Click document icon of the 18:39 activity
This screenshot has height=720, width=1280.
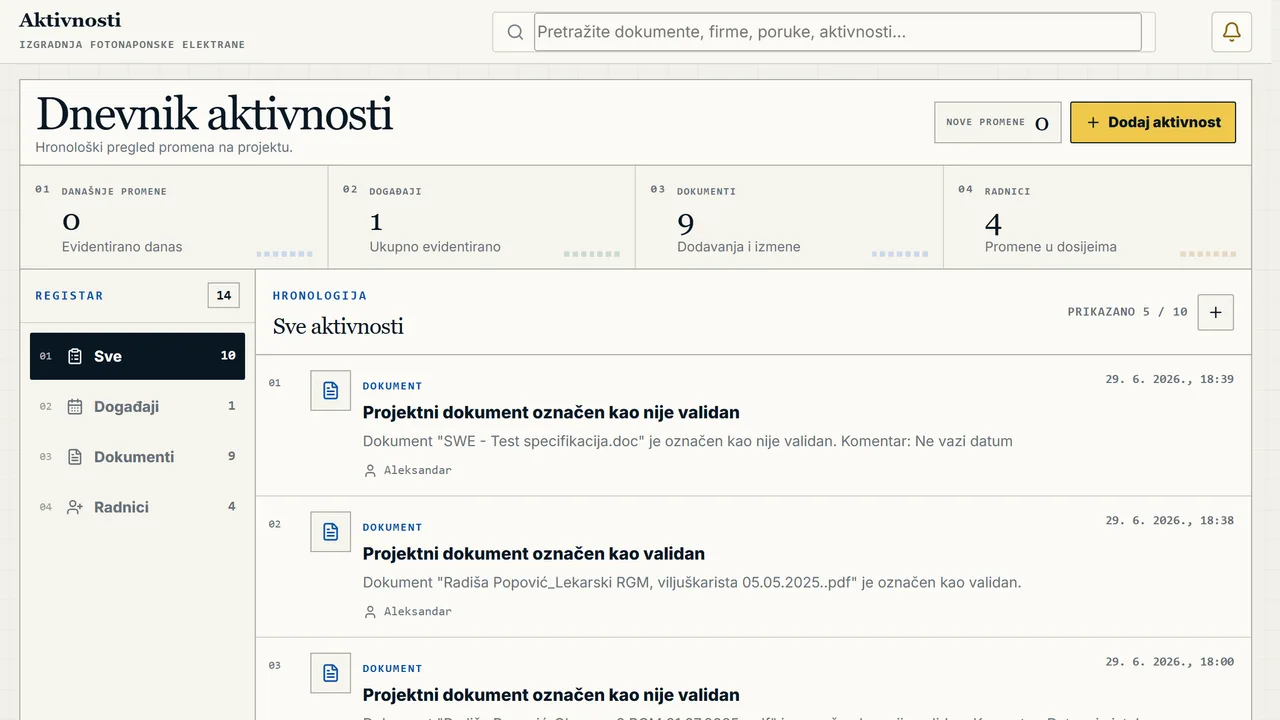point(330,390)
